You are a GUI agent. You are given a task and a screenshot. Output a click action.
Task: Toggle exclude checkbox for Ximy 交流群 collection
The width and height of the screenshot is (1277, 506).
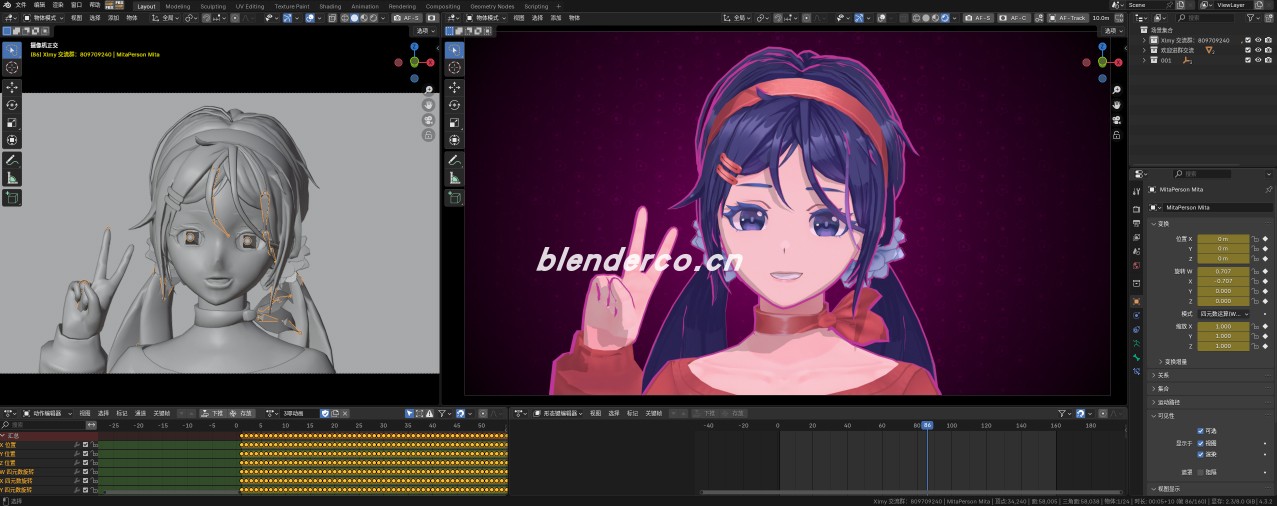click(x=1247, y=40)
